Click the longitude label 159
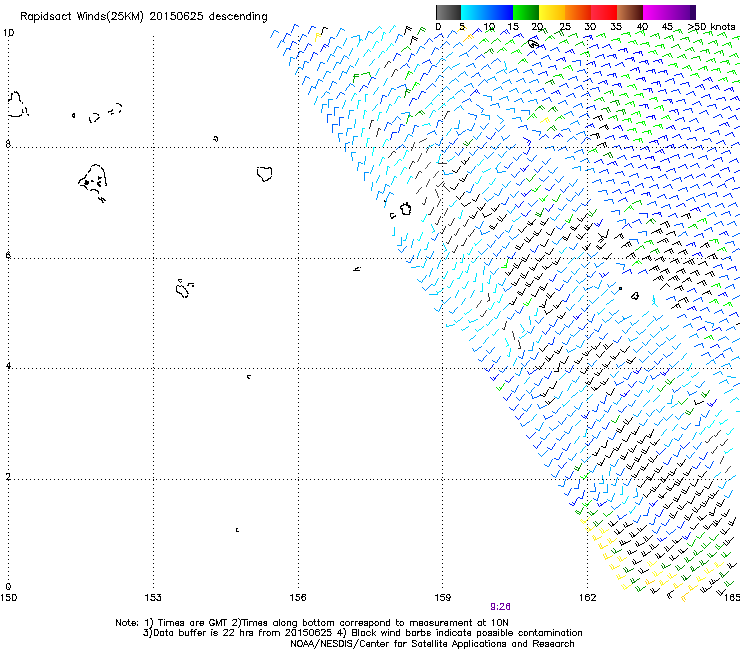 (442, 598)
